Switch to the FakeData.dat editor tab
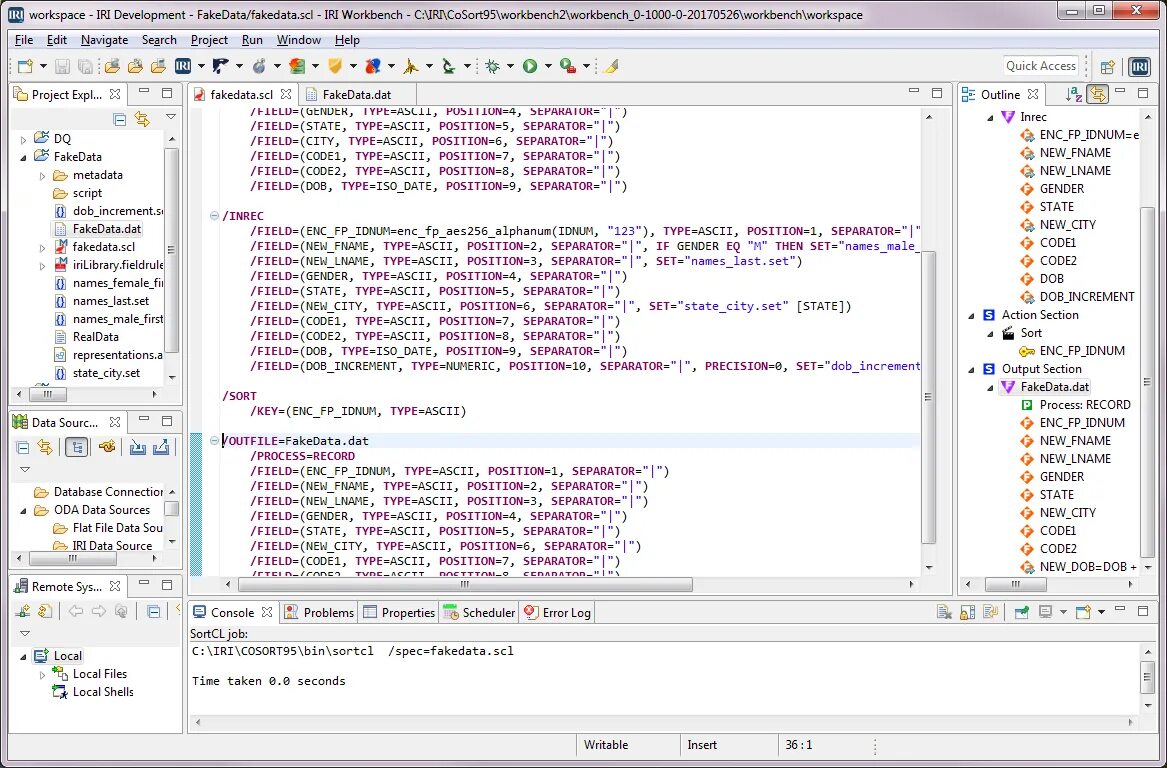Image resolution: width=1167 pixels, height=768 pixels. tap(357, 95)
